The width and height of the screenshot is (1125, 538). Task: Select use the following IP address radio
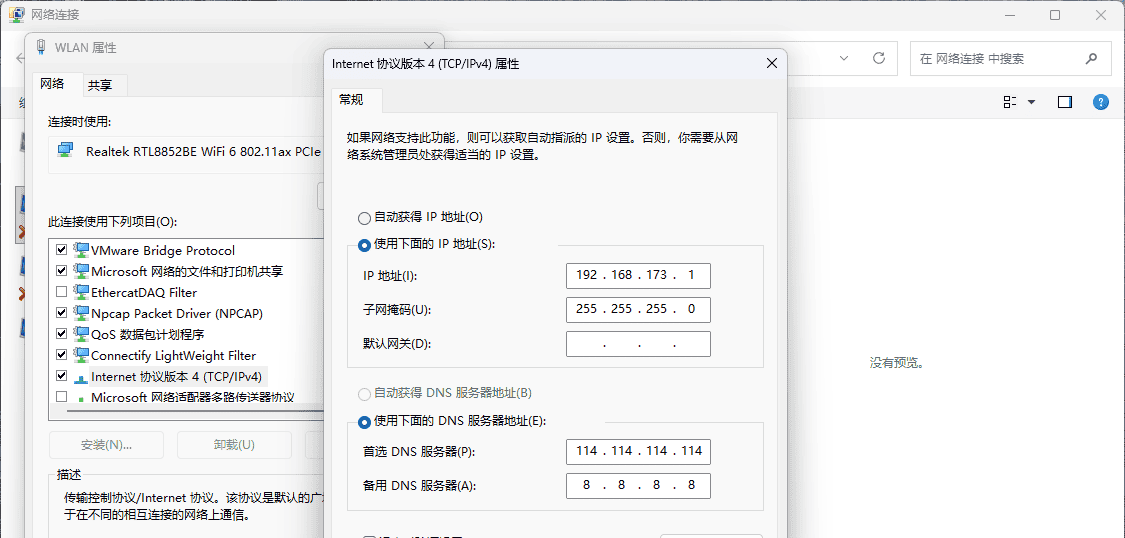pos(364,244)
